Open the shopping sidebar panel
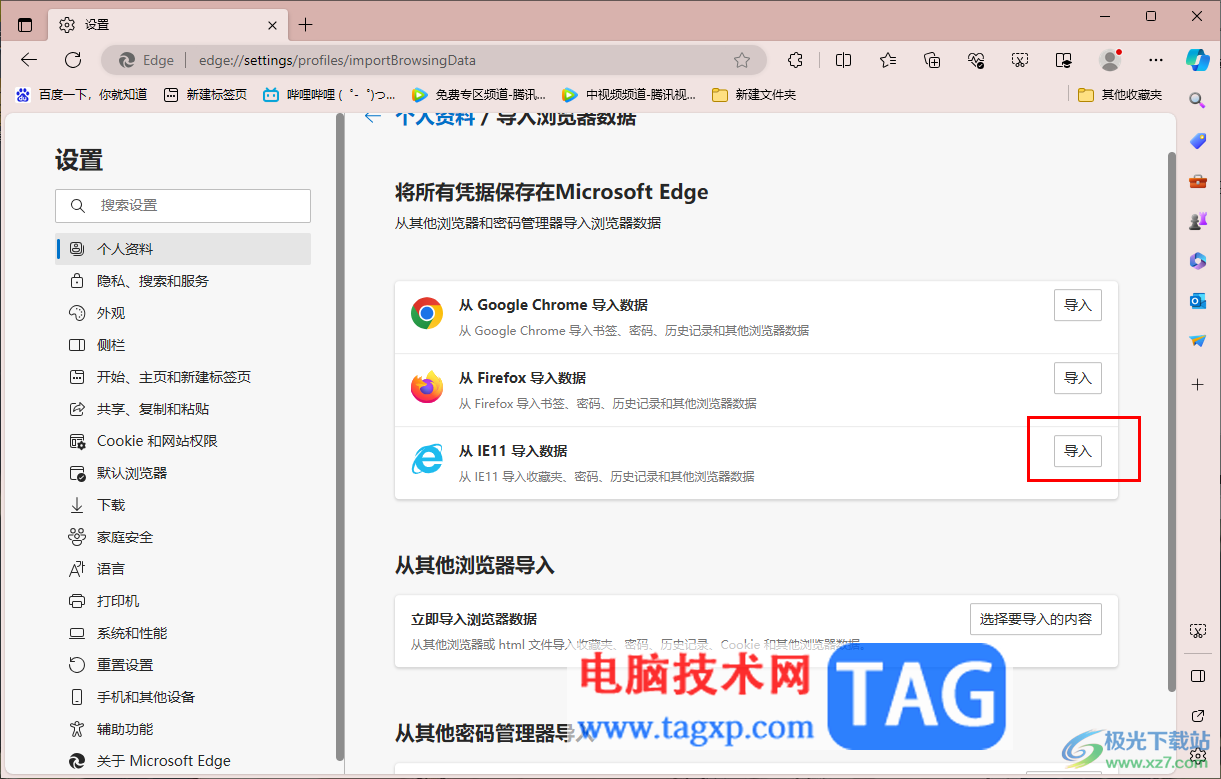Viewport: 1221px width, 779px height. (1197, 140)
